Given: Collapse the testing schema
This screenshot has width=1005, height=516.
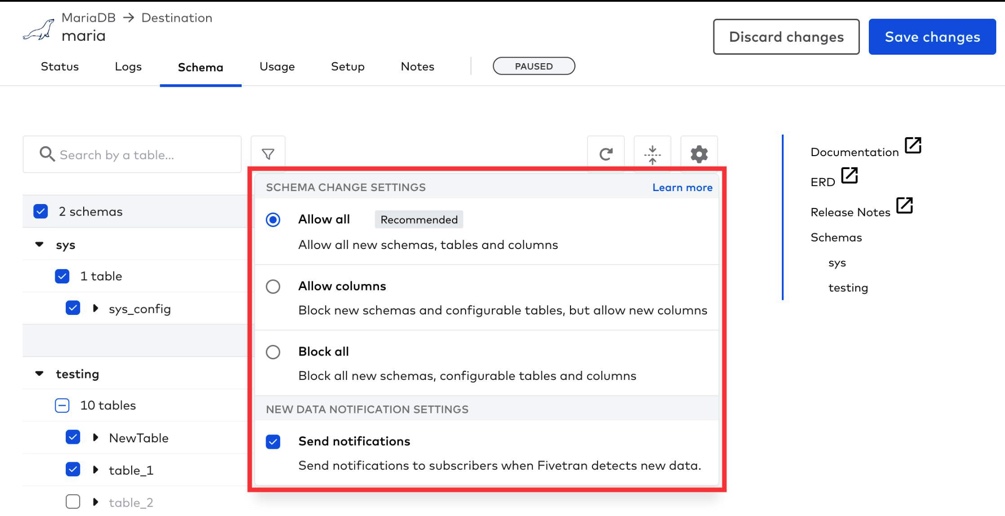Looking at the screenshot, I should click(x=40, y=373).
